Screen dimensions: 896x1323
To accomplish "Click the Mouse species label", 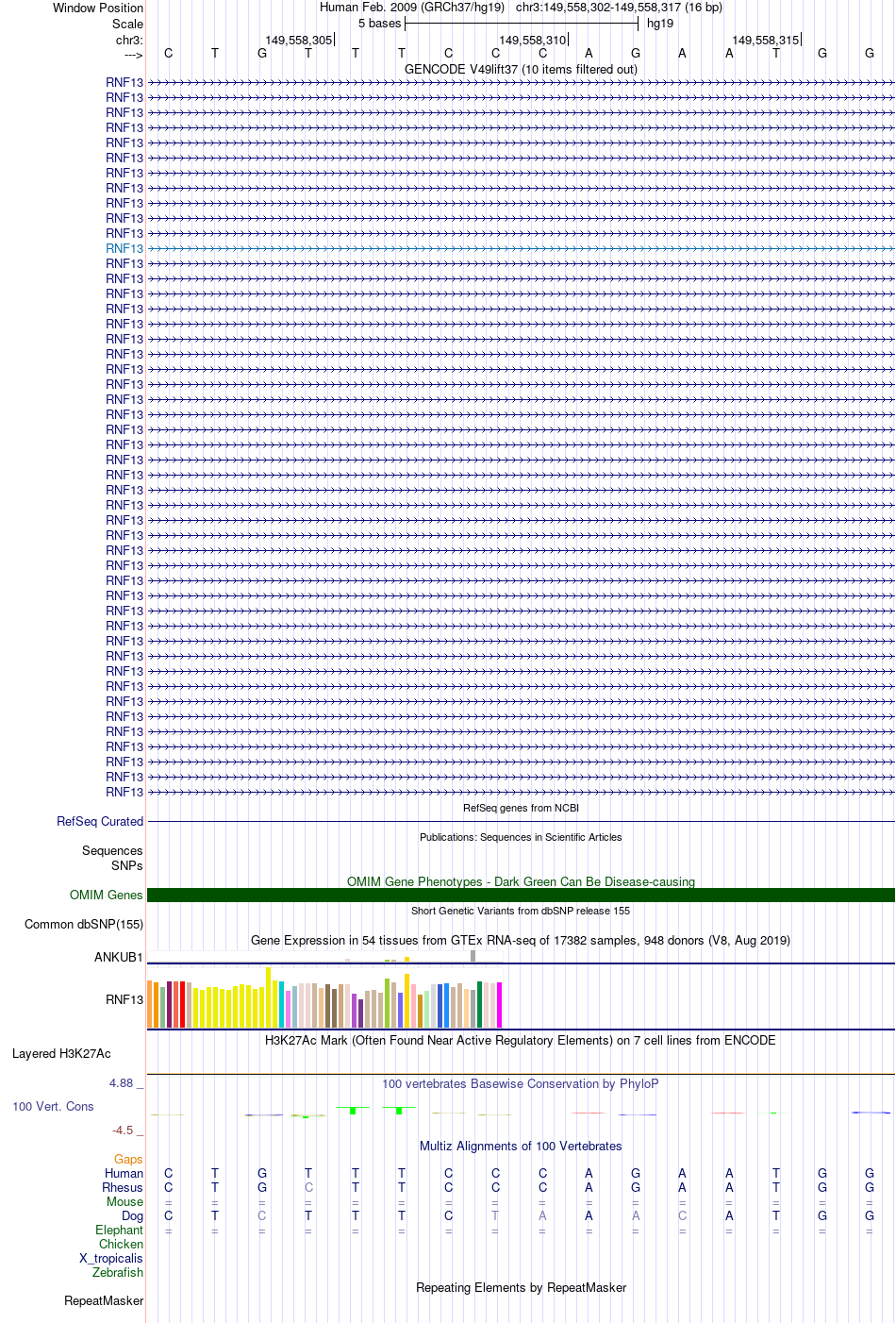I will coord(124,1201).
